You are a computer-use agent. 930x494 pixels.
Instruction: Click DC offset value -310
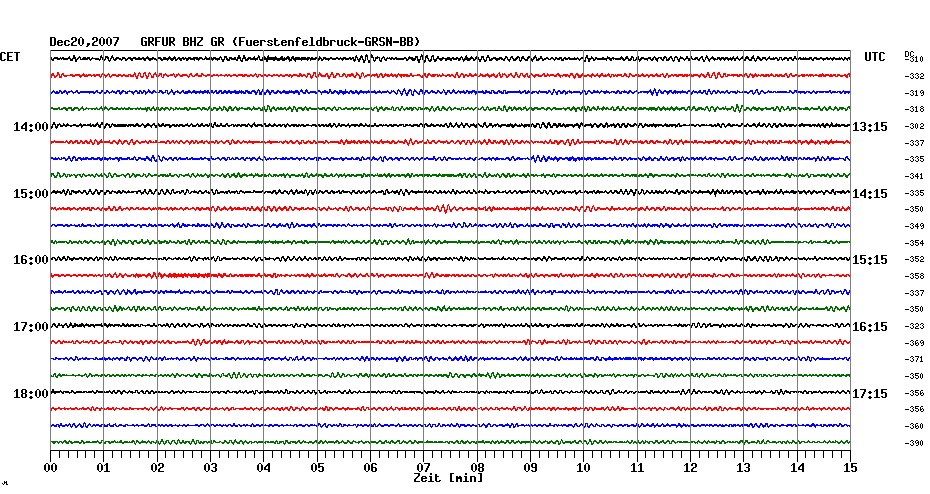(x=915, y=59)
